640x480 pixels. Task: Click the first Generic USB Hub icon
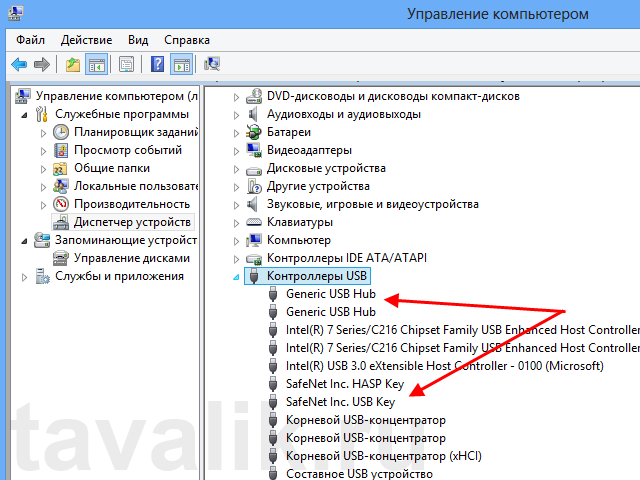273,294
